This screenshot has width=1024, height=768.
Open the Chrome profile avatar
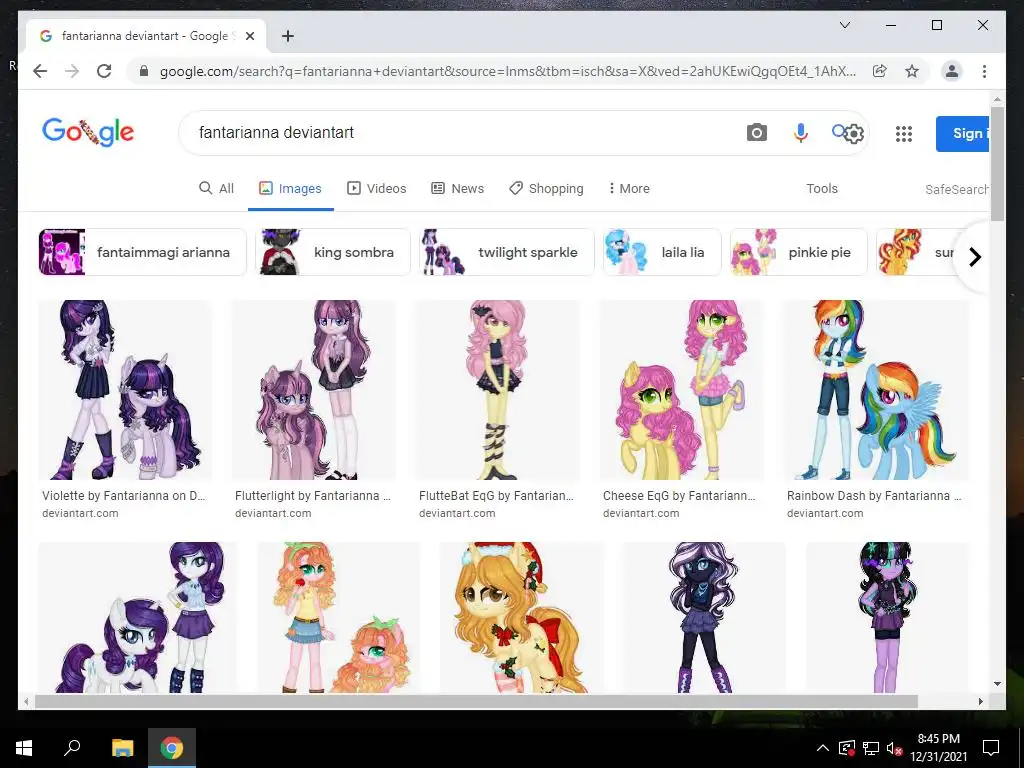click(952, 71)
